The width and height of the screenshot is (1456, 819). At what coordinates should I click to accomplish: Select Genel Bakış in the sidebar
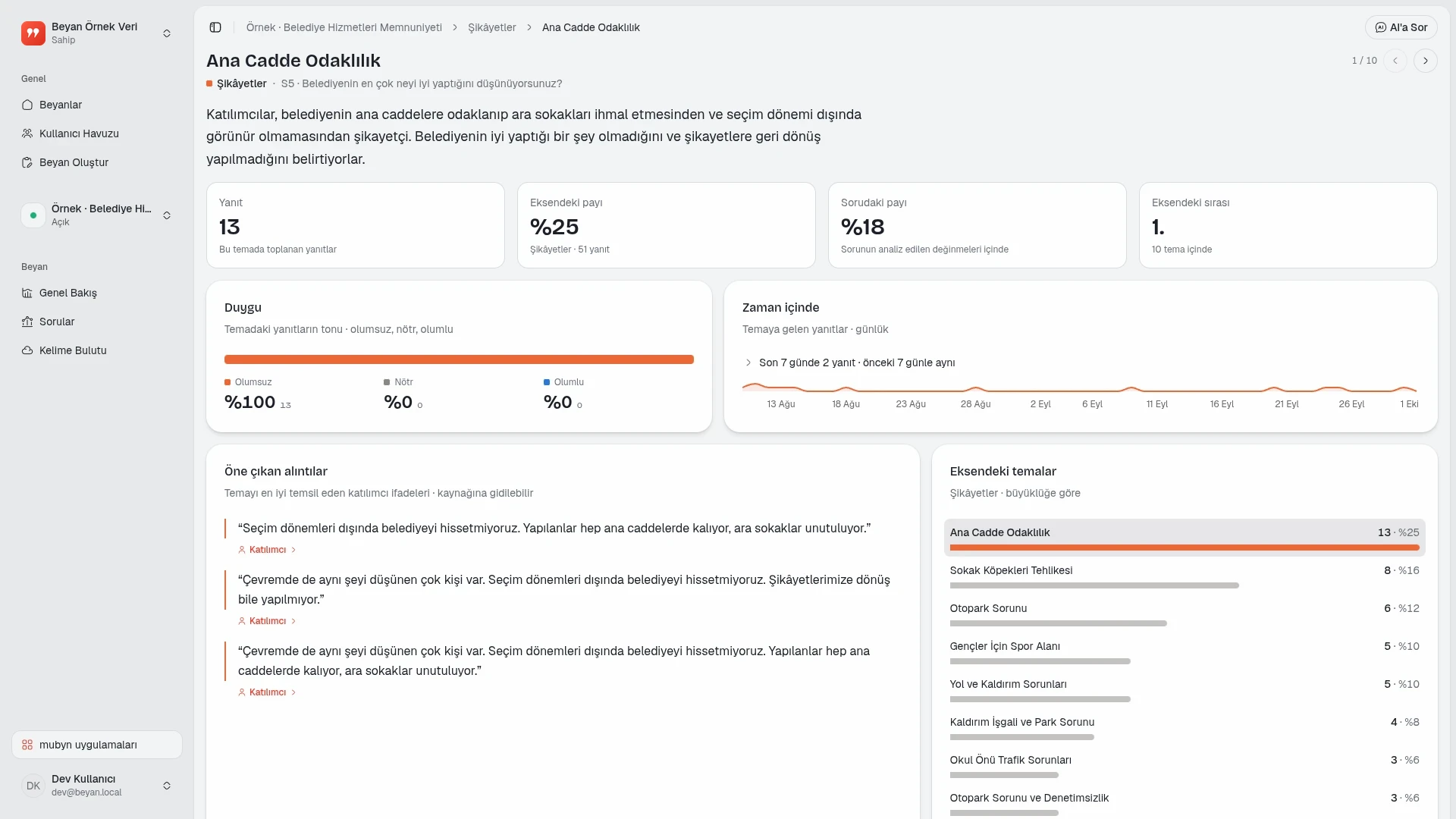point(97,293)
